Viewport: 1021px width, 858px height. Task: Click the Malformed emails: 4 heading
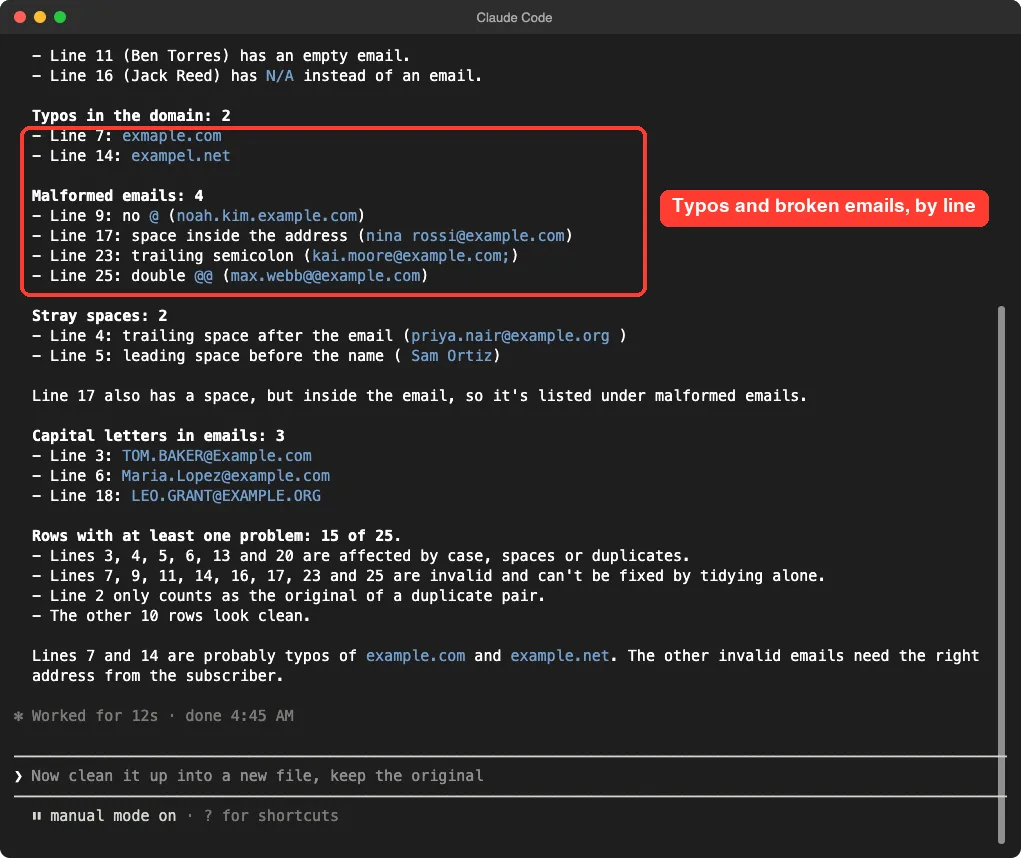tap(117, 196)
